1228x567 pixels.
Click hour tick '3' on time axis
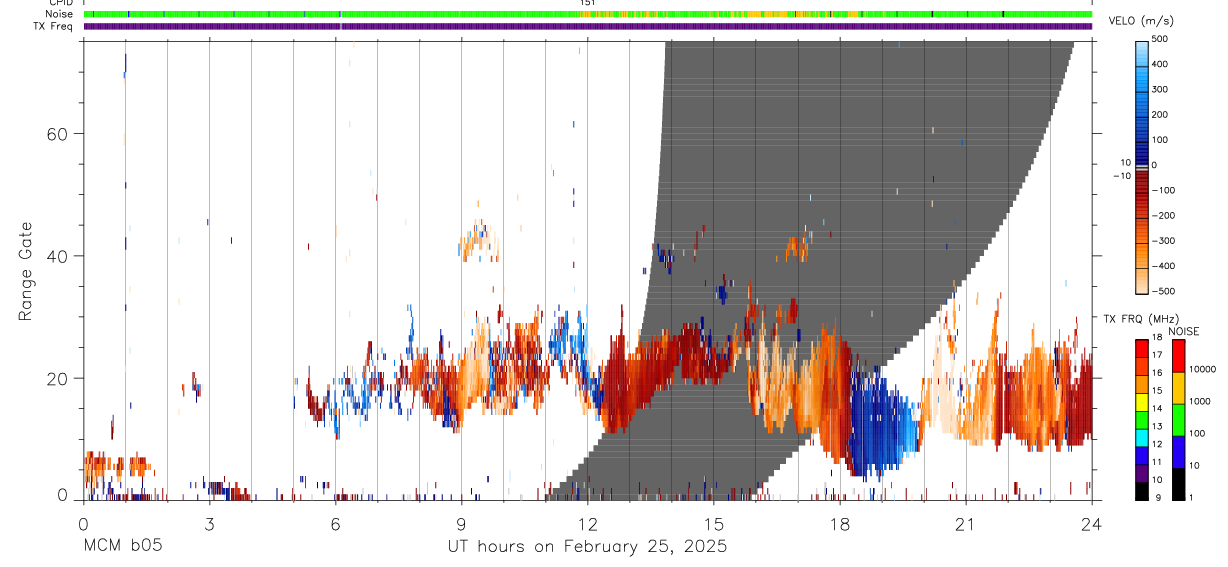tap(209, 523)
